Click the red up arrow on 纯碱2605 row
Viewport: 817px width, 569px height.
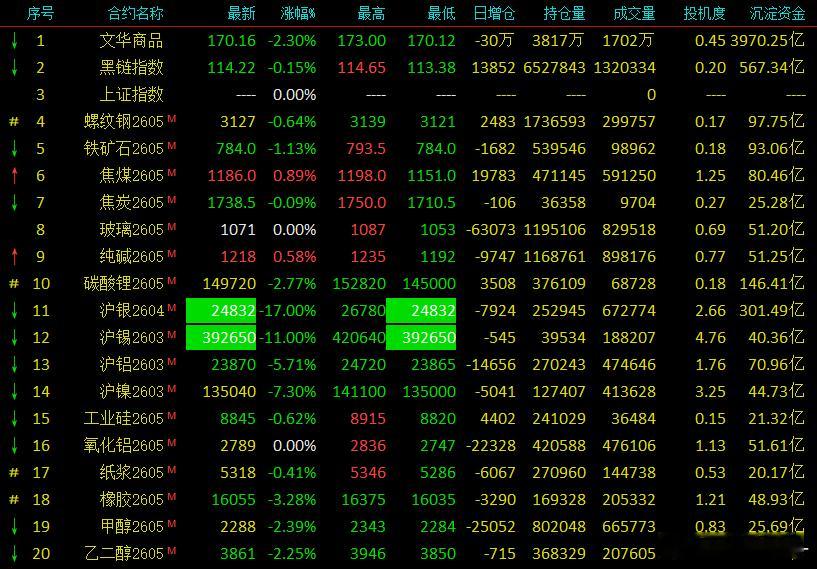coord(15,257)
